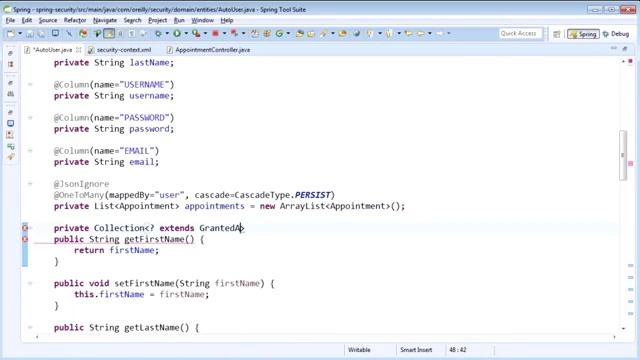Click the Writable status bar entry
Image resolution: width=640 pixels, height=360 pixels.
click(359, 350)
